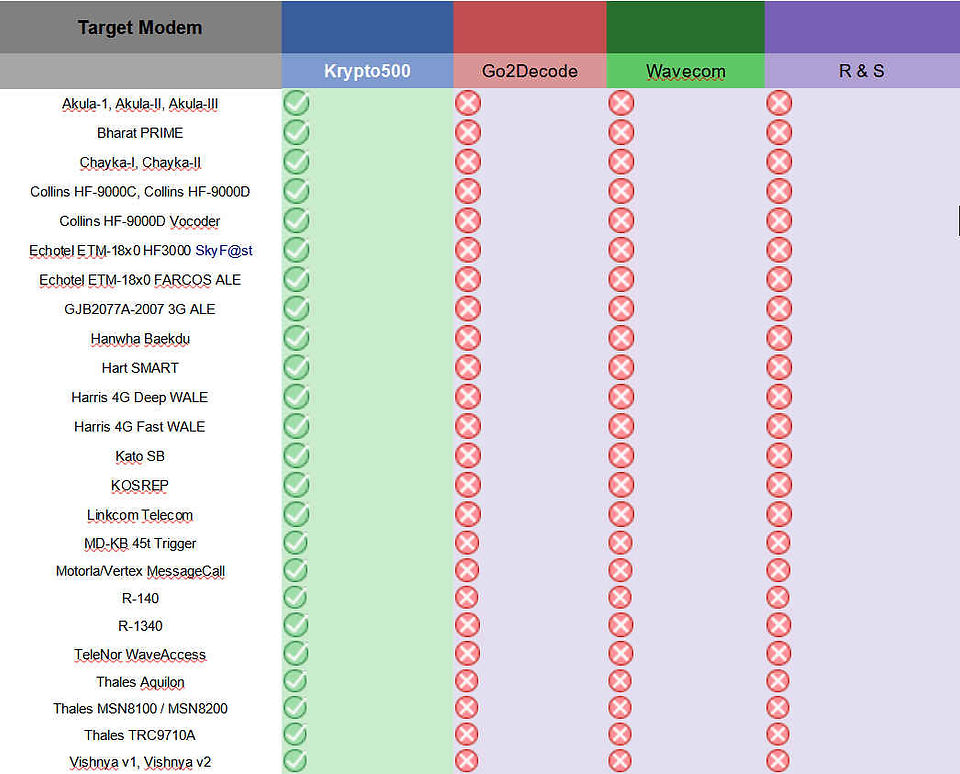This screenshot has width=960, height=774.
Task: Click the red cross for Hanwha Baekdu under Go2Decode
Action: [x=468, y=338]
